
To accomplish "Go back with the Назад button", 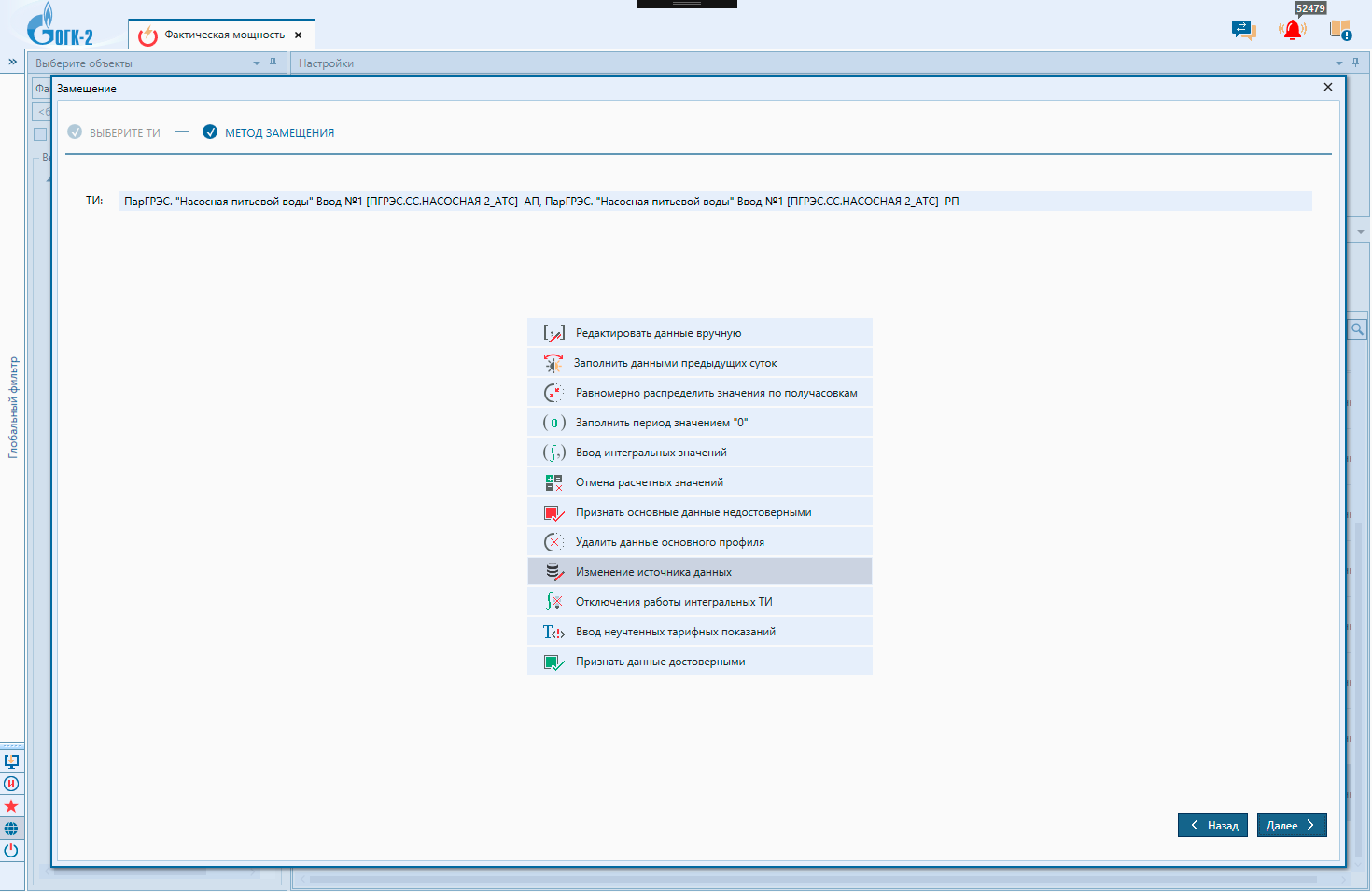I will [x=1212, y=825].
